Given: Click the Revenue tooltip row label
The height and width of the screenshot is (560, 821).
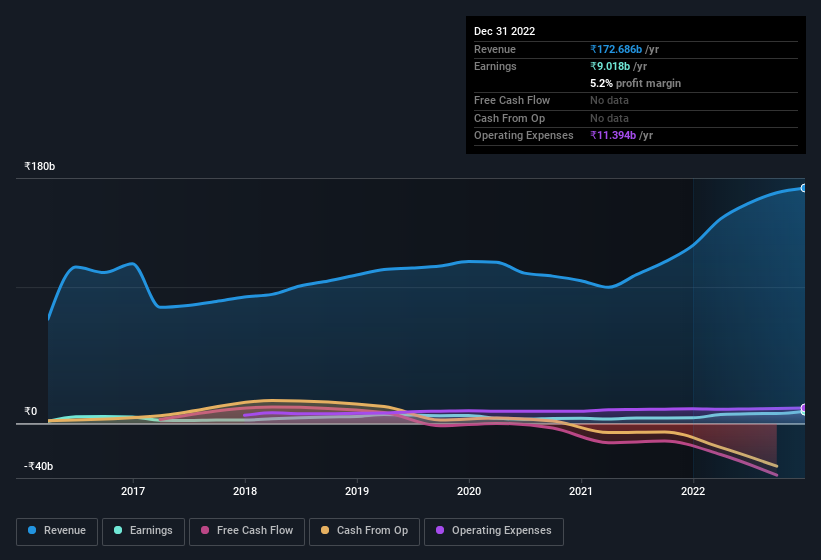Looking at the screenshot, I should pyautogui.click(x=495, y=49).
